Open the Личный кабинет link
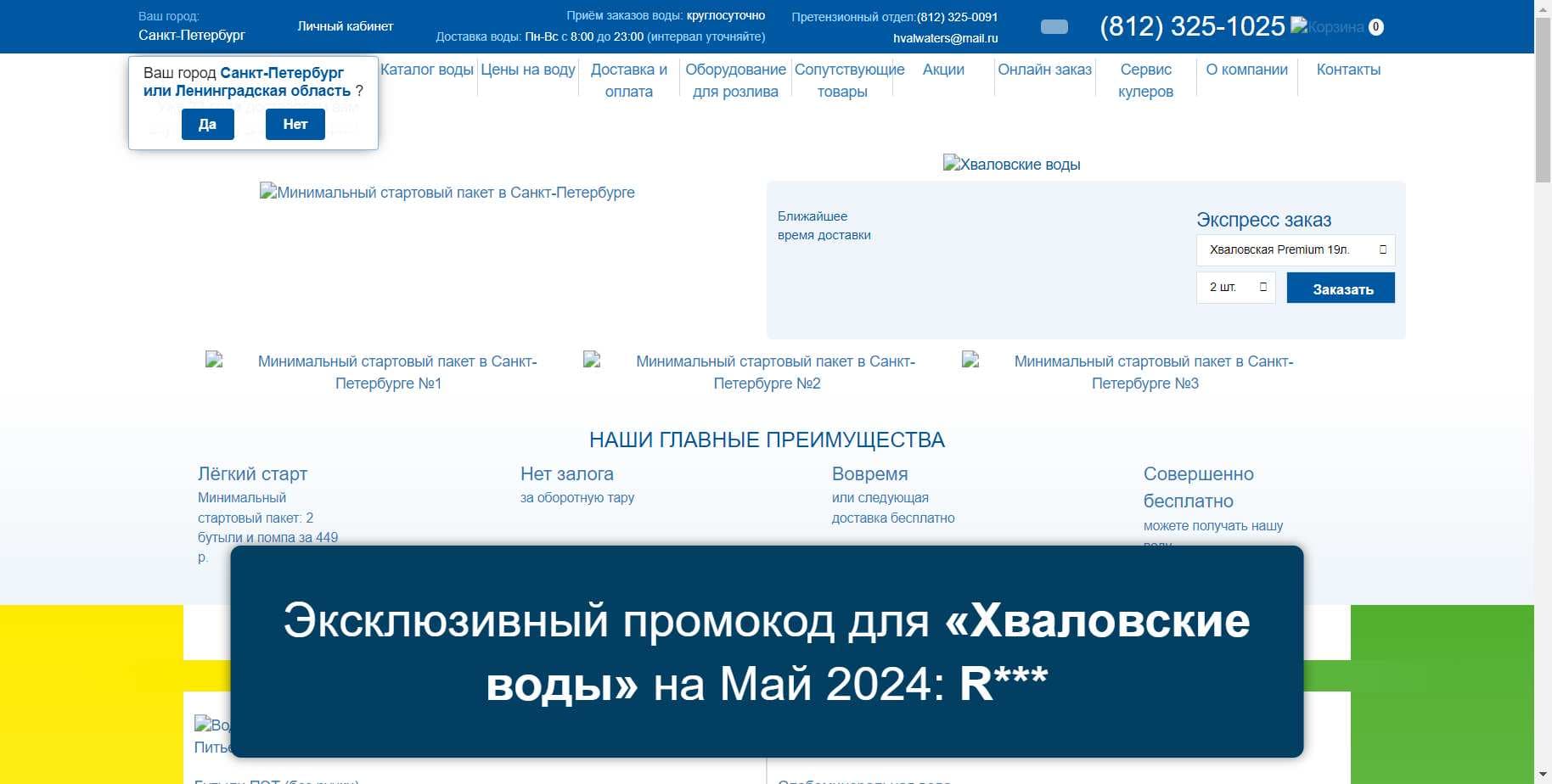Image resolution: width=1552 pixels, height=784 pixels. coord(345,26)
